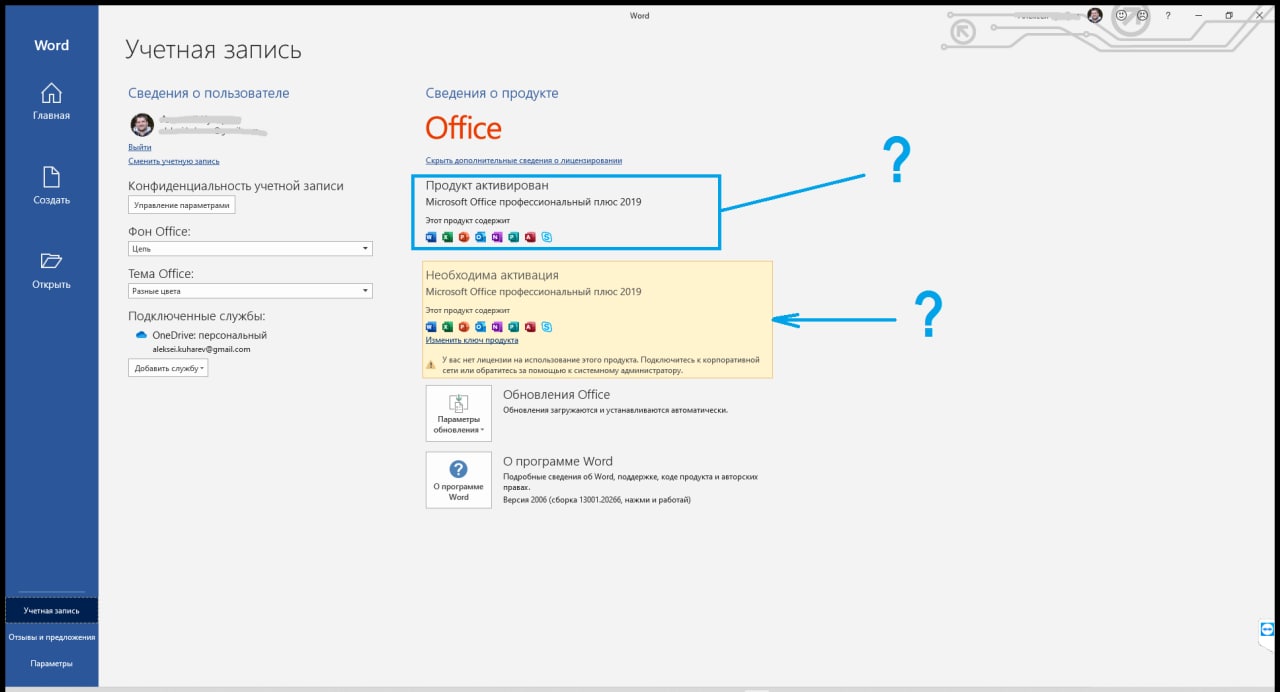Restore down the Word window

pyautogui.click(x=1229, y=15)
